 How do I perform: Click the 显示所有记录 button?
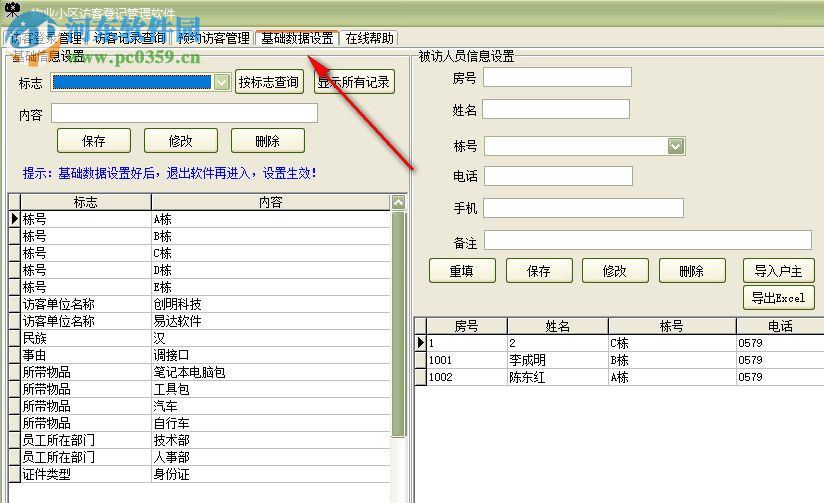pyautogui.click(x=354, y=82)
